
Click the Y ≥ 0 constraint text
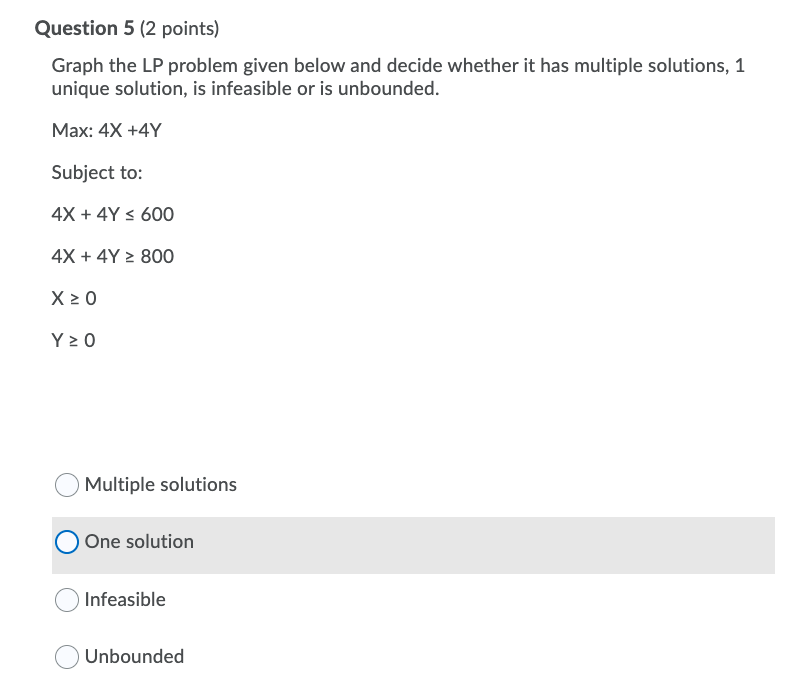[73, 340]
